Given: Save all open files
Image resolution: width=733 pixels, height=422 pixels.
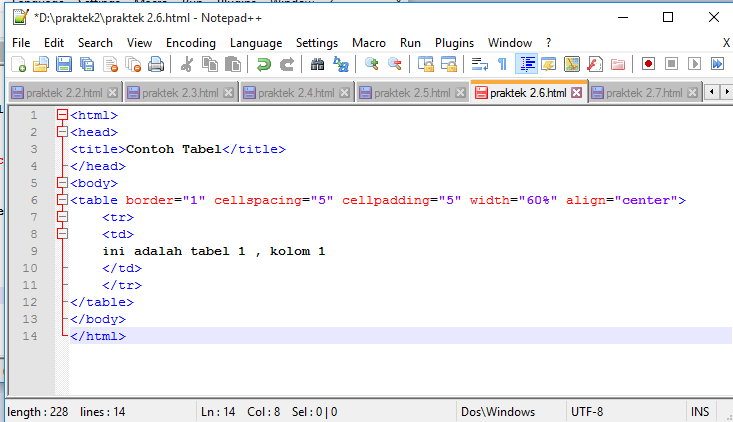Looking at the screenshot, I should pos(87,64).
